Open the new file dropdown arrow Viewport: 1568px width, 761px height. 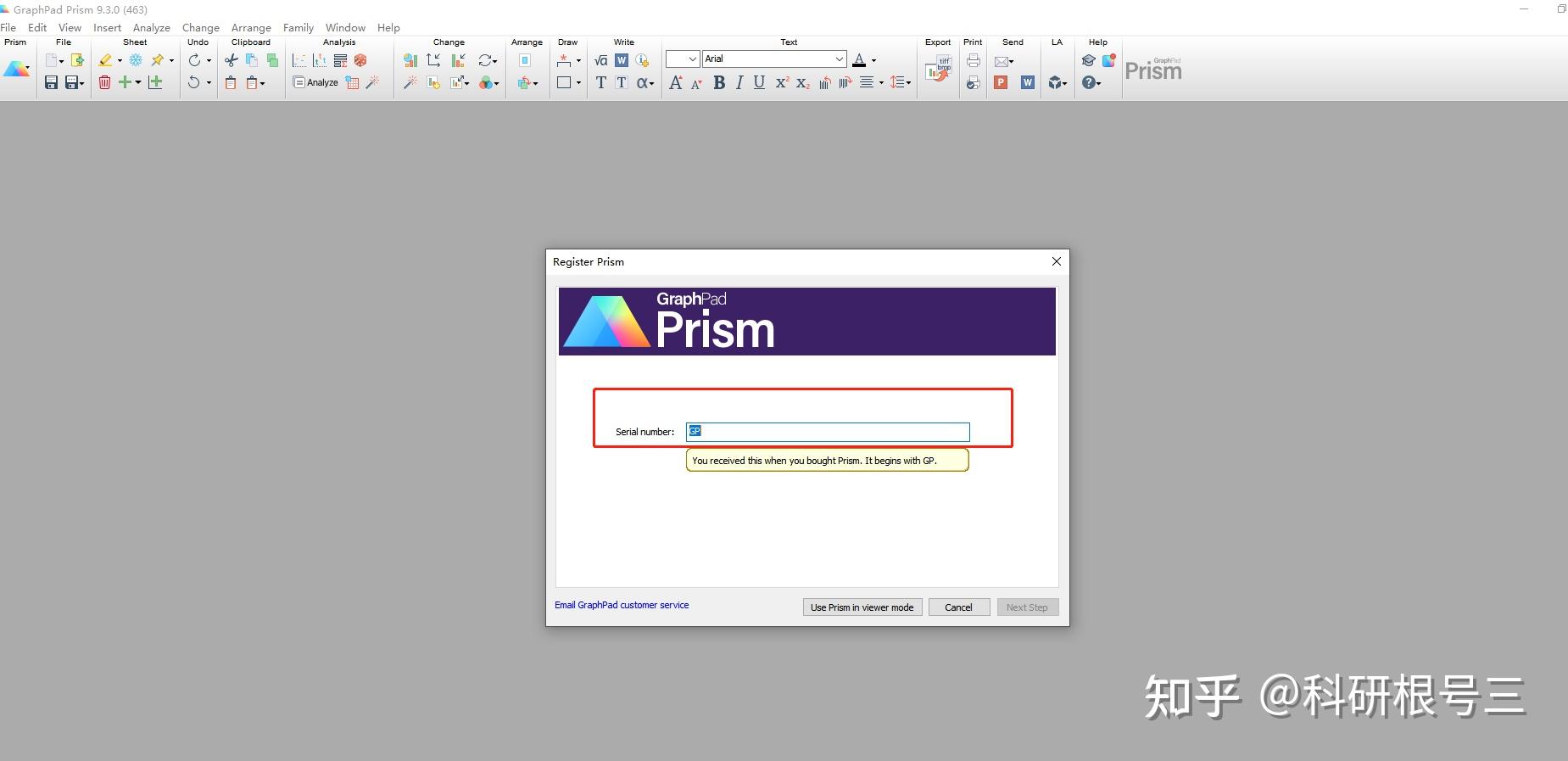point(61,61)
